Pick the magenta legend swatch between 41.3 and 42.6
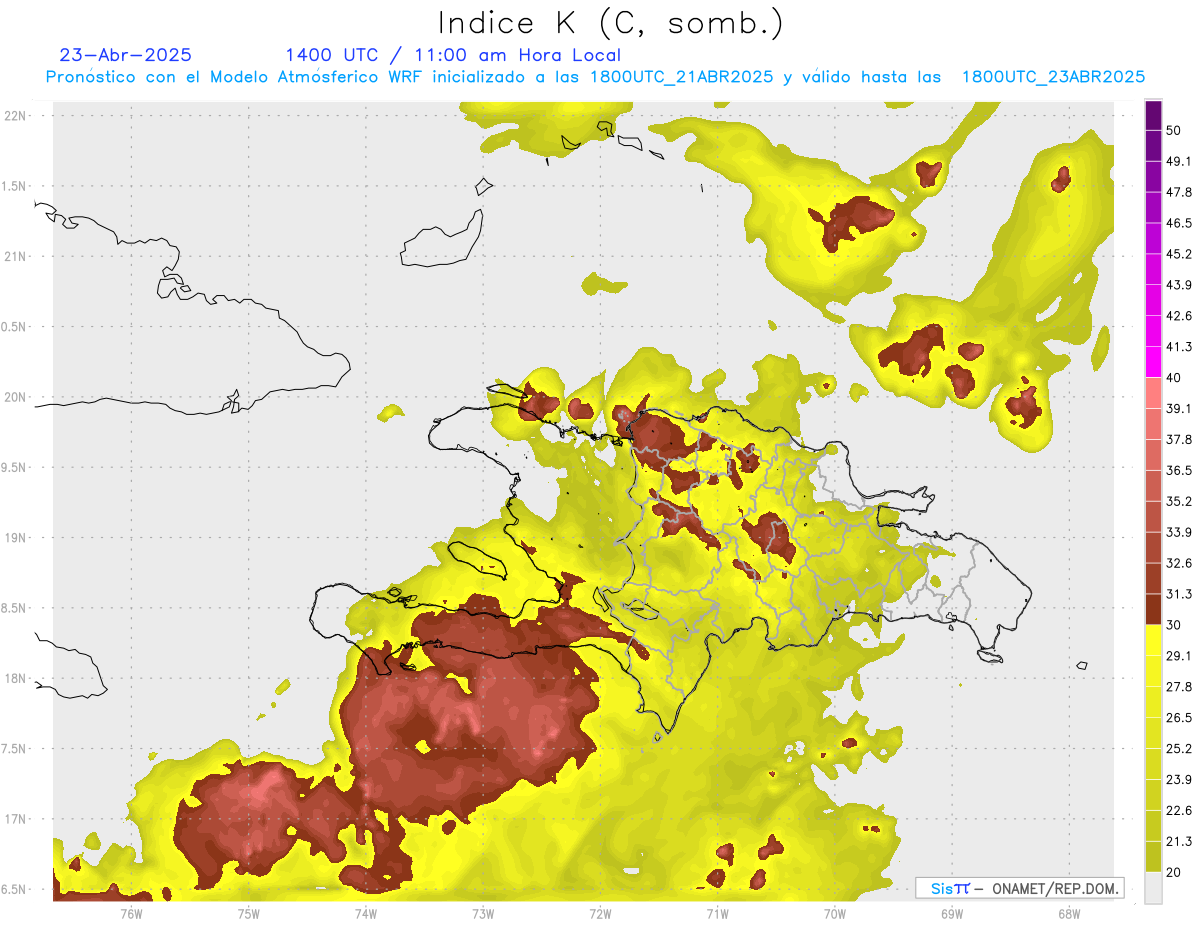The width and height of the screenshot is (1200, 927). tap(1154, 331)
